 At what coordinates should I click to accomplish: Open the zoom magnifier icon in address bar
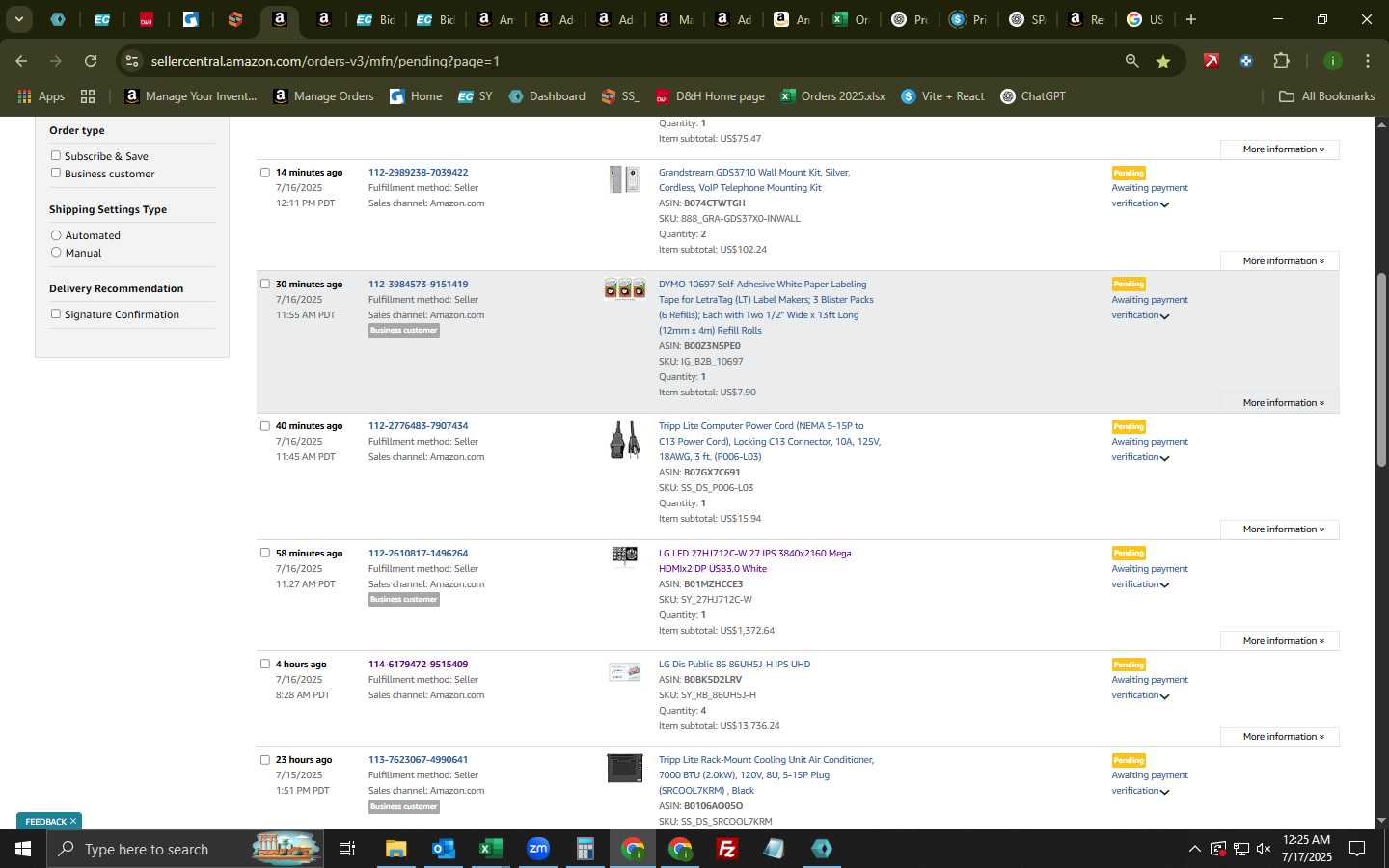pos(1131,61)
